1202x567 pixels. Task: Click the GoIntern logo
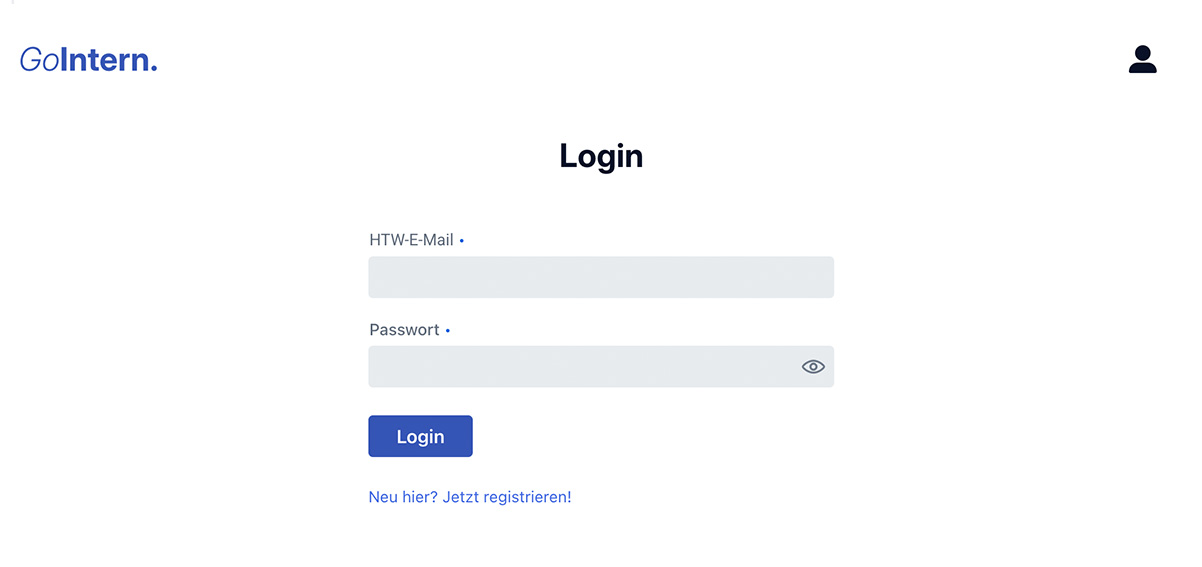88,61
